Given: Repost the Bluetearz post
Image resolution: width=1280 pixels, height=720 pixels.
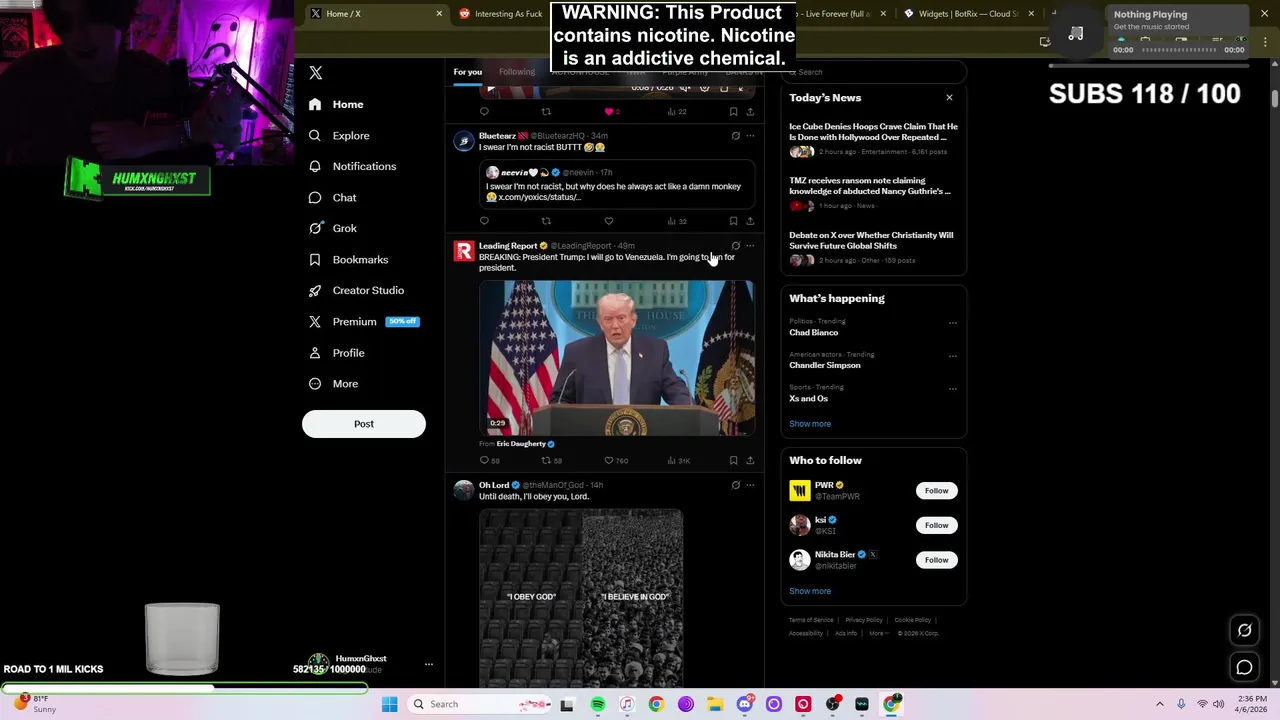Looking at the screenshot, I should tap(546, 221).
